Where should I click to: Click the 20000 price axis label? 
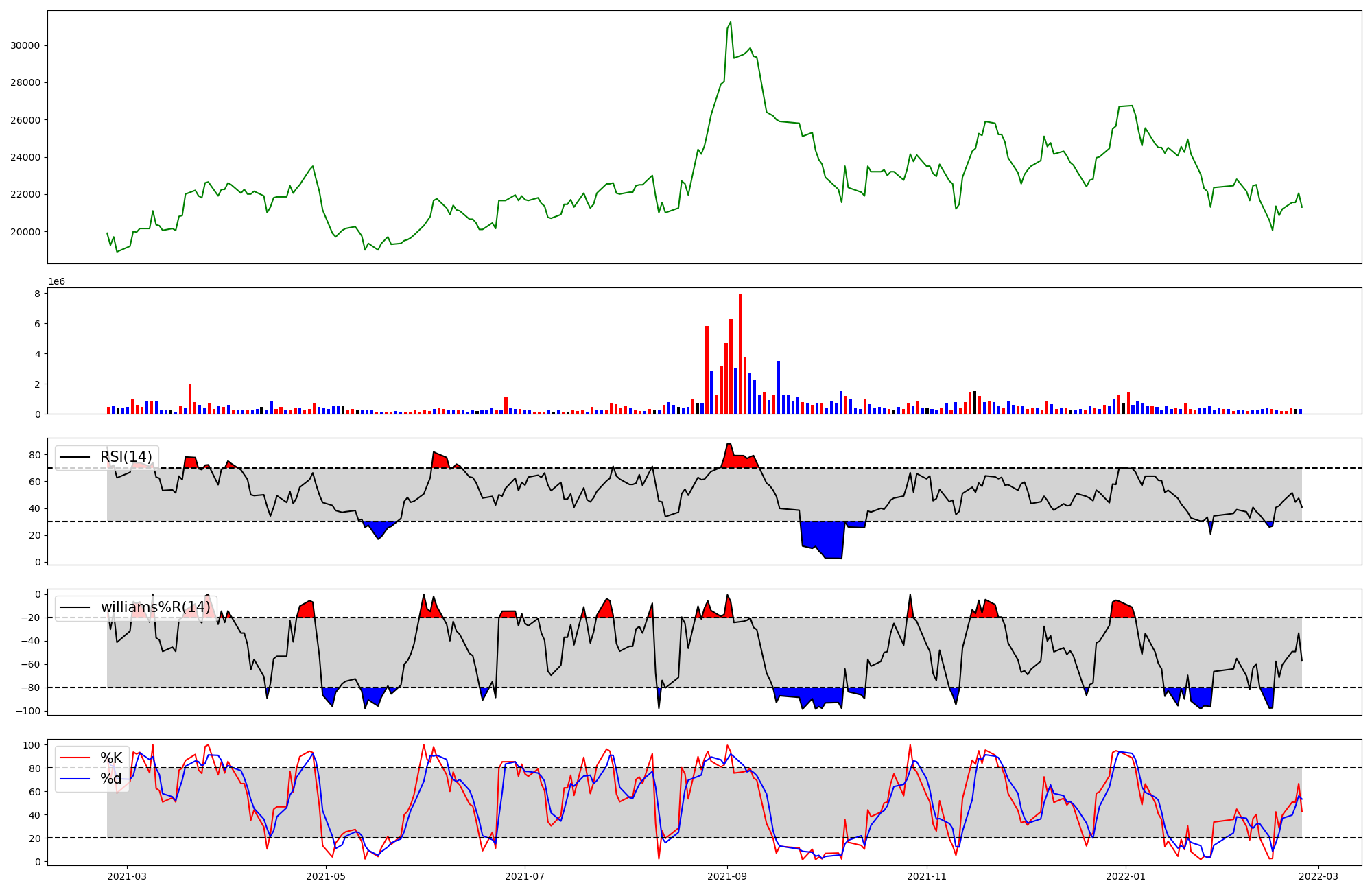[x=25, y=232]
